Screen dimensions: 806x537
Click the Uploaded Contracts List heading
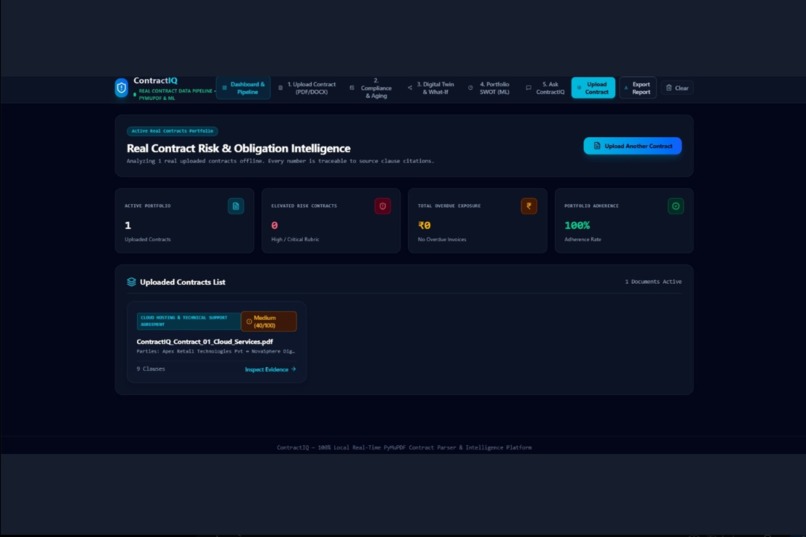pos(182,282)
